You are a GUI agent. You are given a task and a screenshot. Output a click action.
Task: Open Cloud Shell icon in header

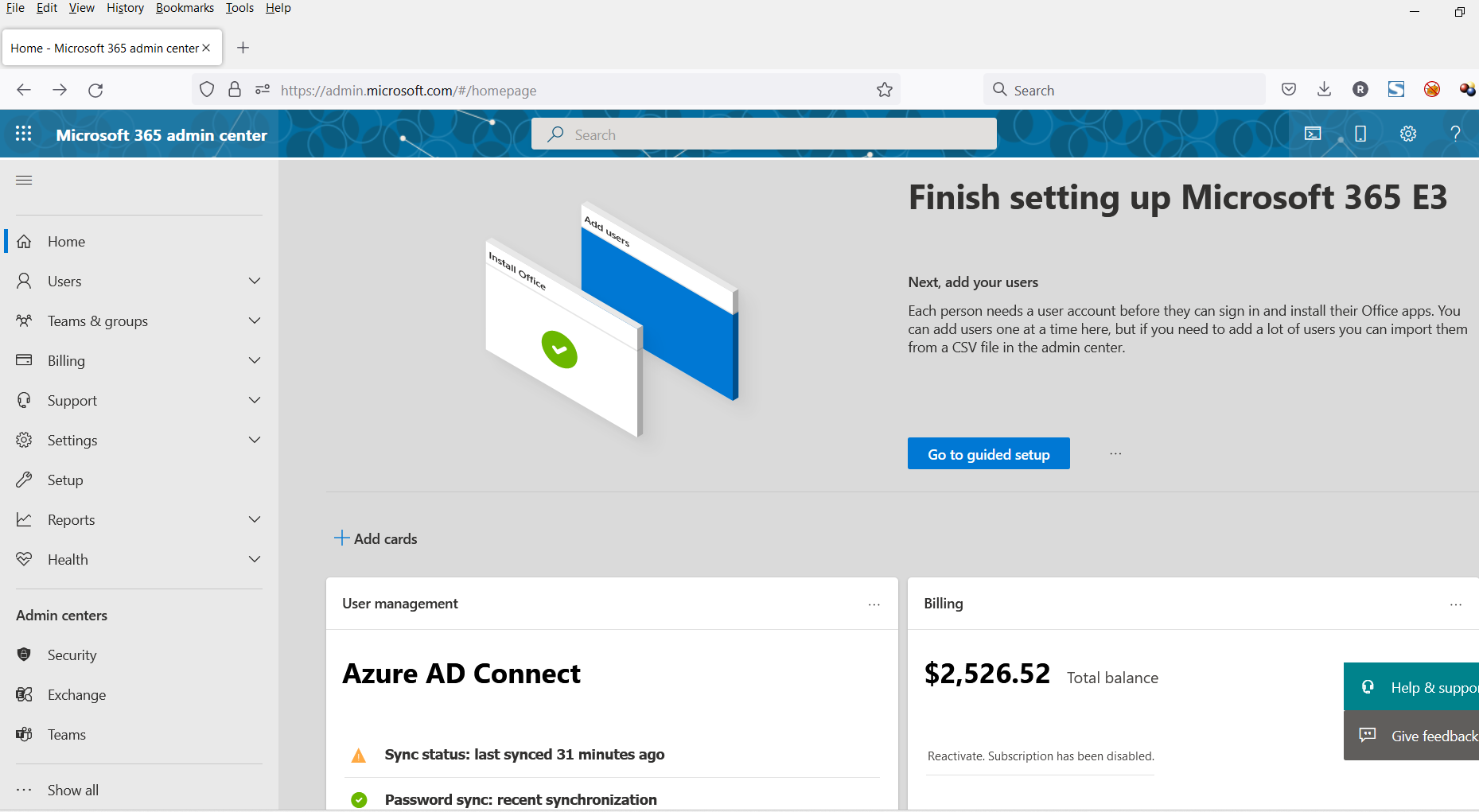(x=1313, y=134)
